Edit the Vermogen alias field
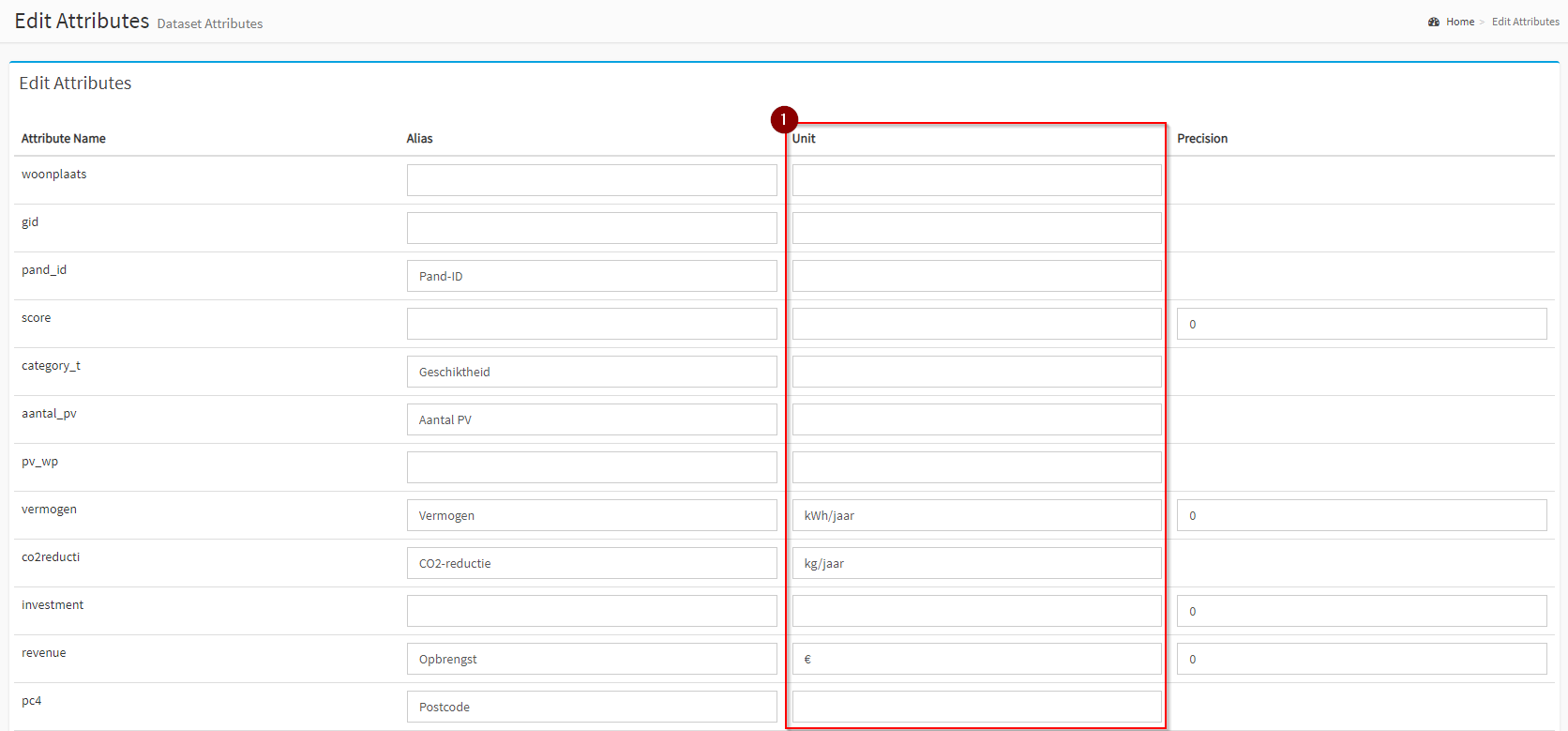This screenshot has height=731, width=1568. 592,515
